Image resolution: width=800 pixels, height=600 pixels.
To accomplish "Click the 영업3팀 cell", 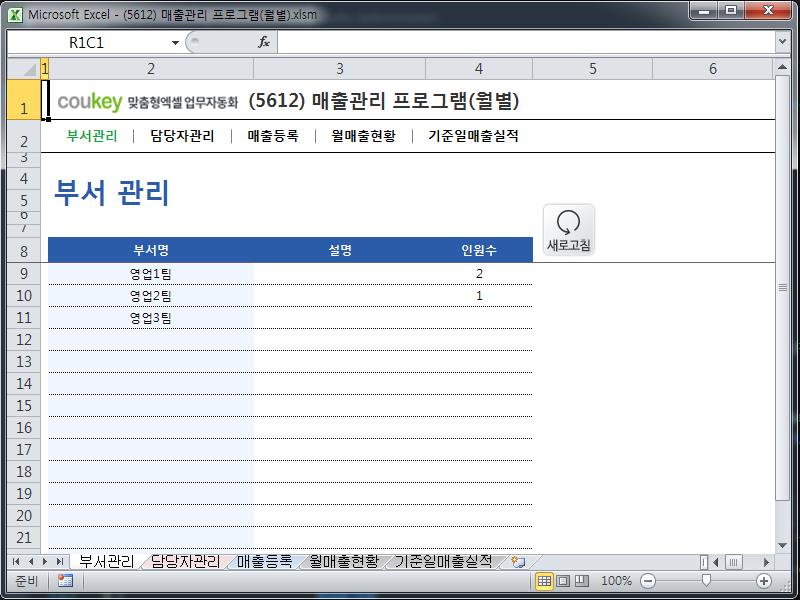I will [x=151, y=318].
